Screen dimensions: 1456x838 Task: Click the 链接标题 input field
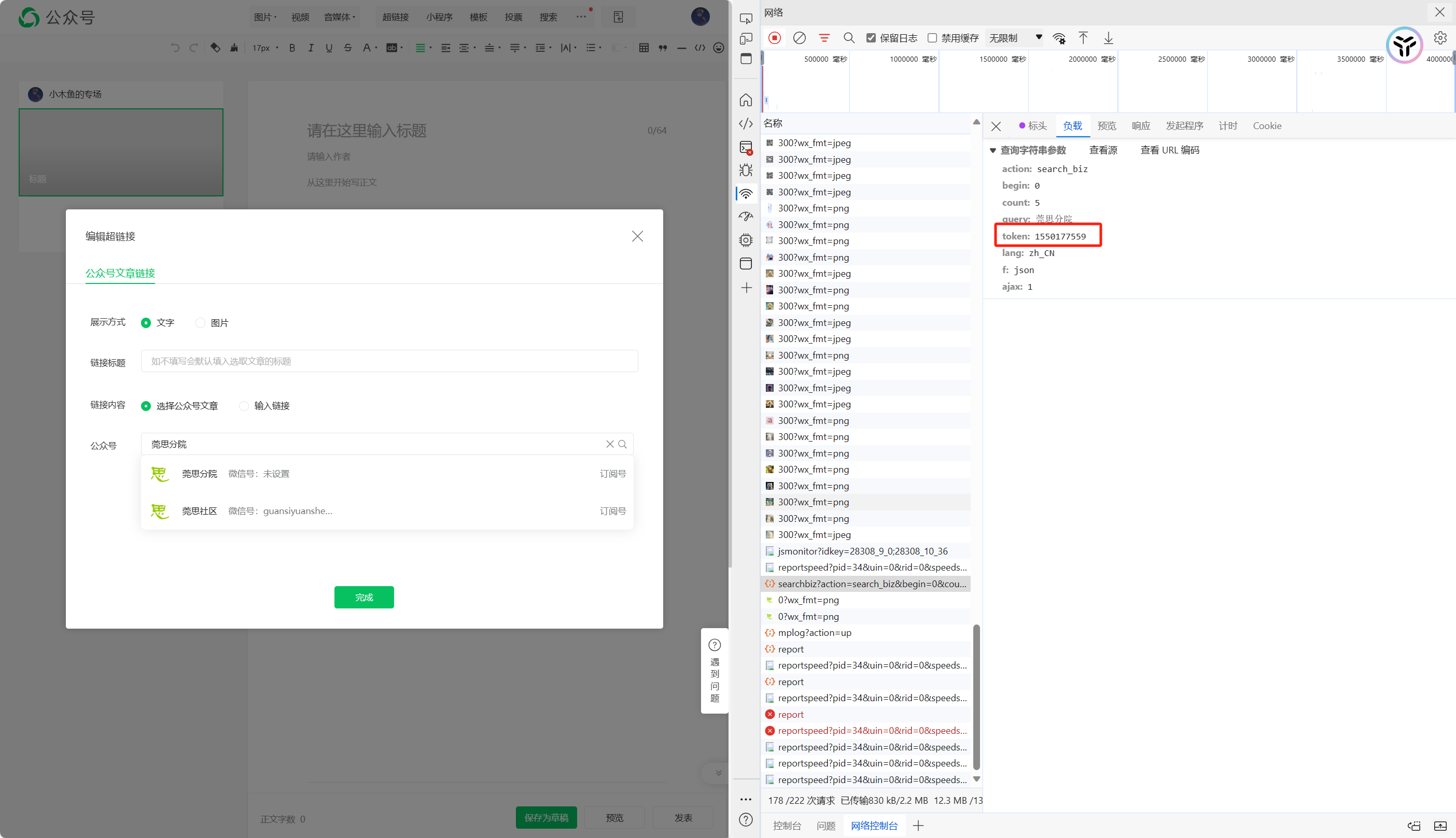[x=389, y=361]
